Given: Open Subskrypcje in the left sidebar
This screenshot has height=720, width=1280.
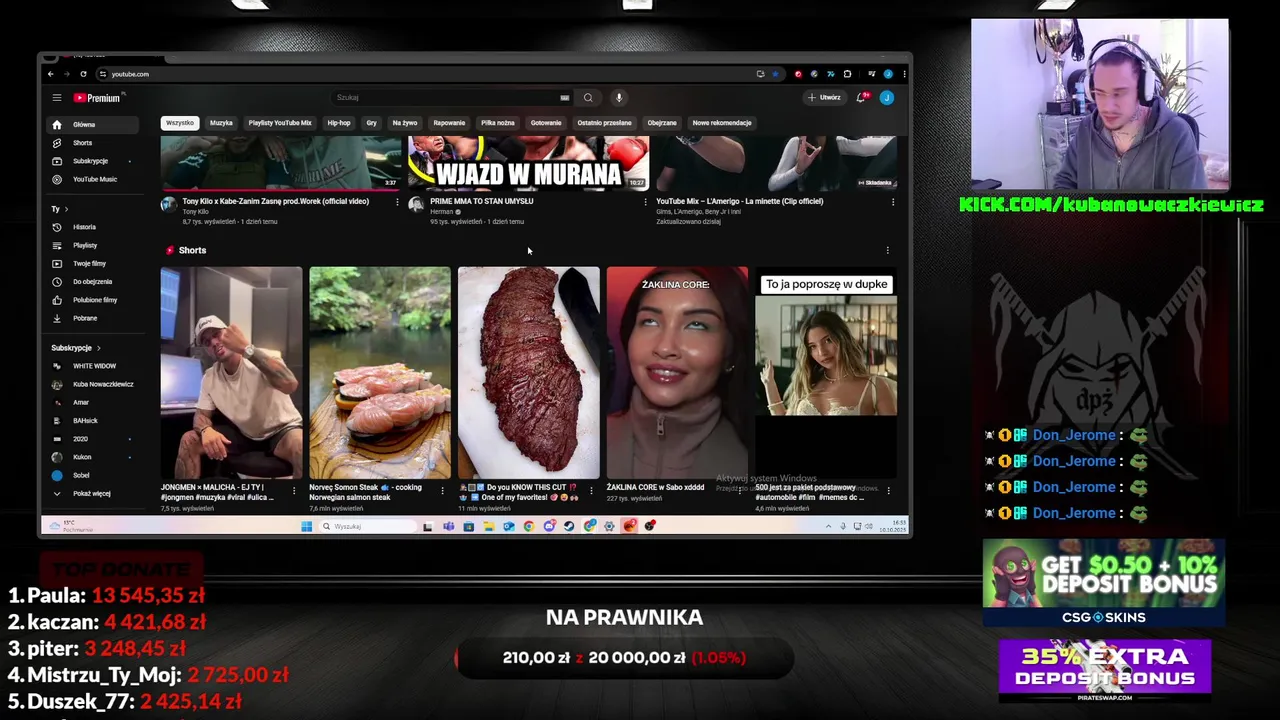Looking at the screenshot, I should (x=92, y=161).
